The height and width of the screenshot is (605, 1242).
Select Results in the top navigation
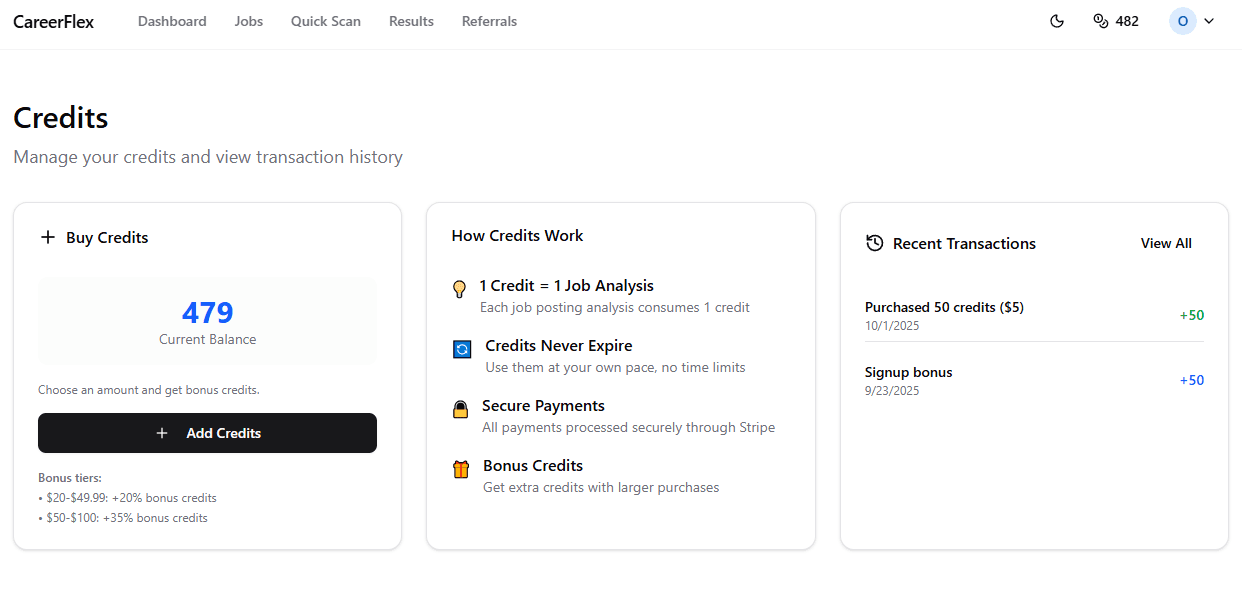(x=411, y=20)
